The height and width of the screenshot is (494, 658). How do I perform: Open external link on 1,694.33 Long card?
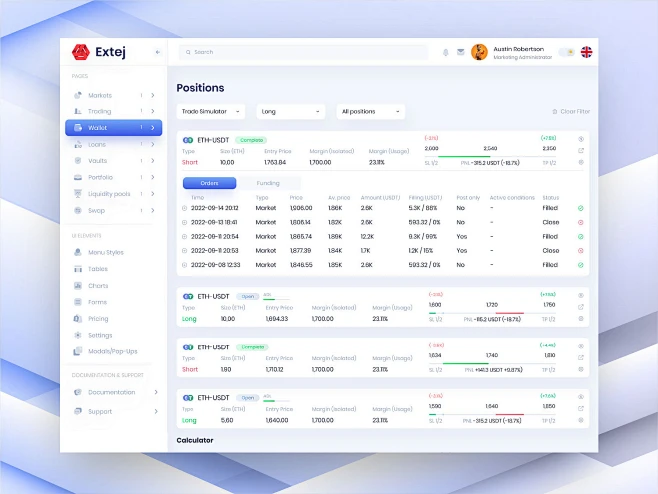tap(581, 307)
